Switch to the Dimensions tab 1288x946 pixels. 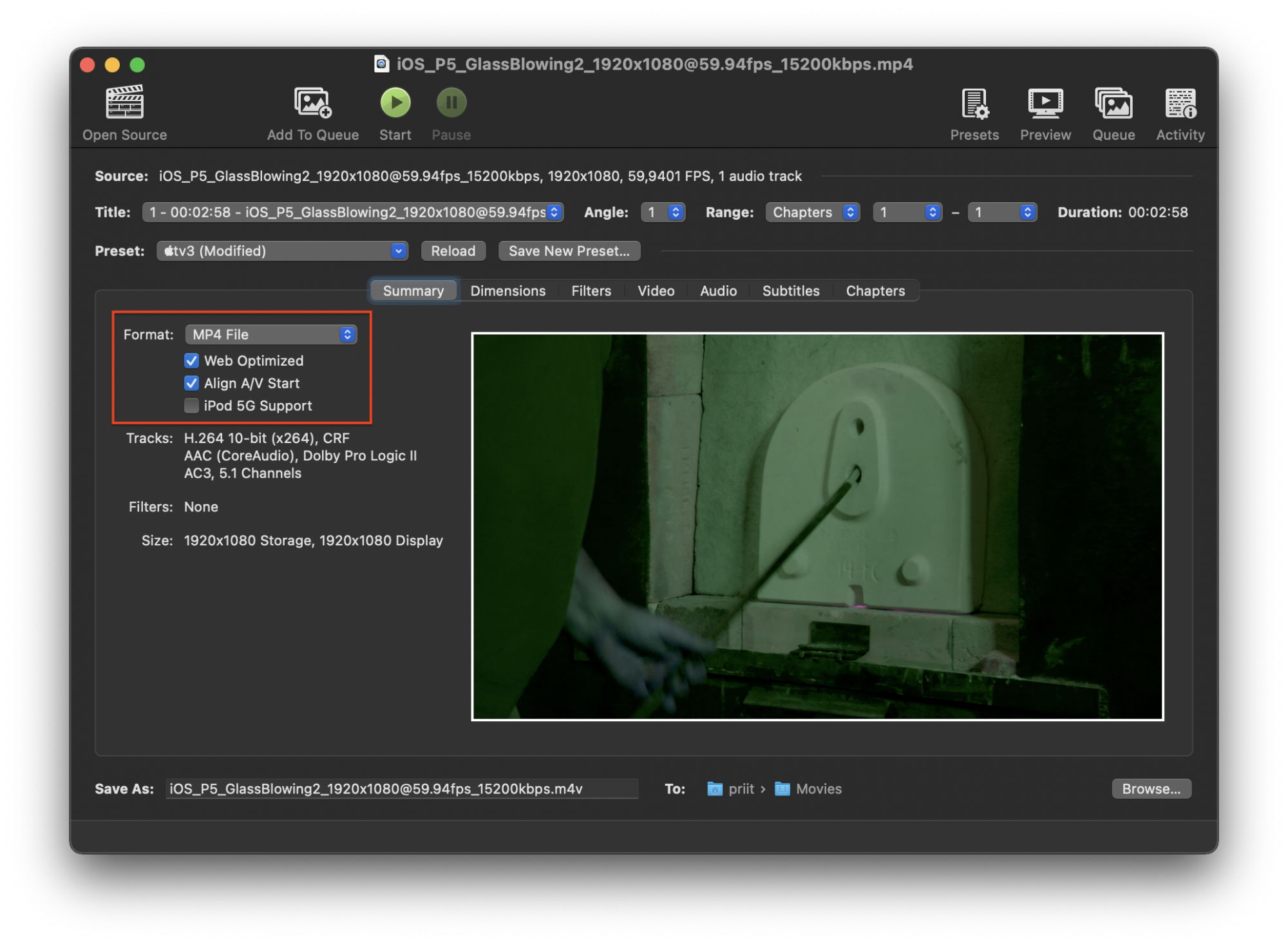(x=507, y=290)
